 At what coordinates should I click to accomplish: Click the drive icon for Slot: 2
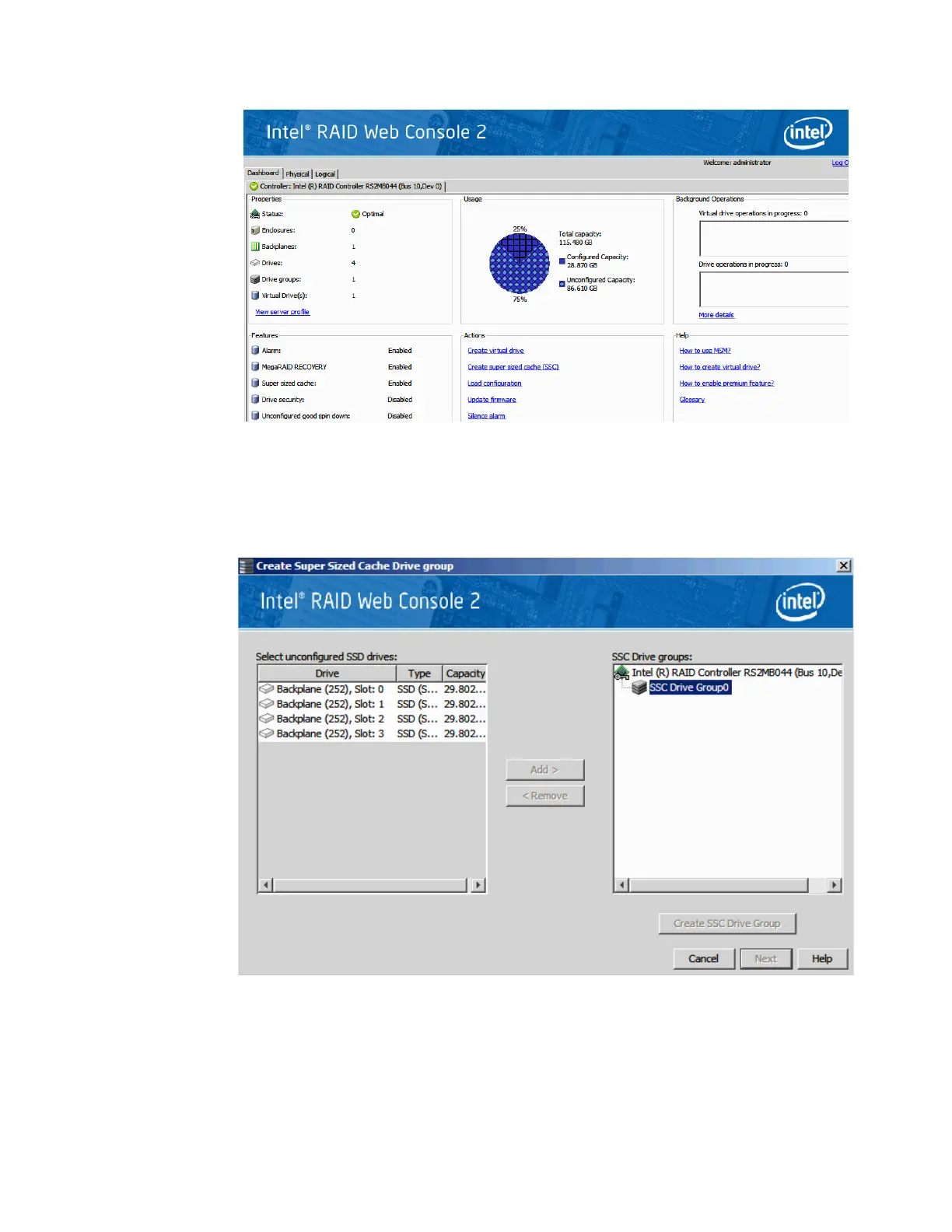tap(267, 719)
